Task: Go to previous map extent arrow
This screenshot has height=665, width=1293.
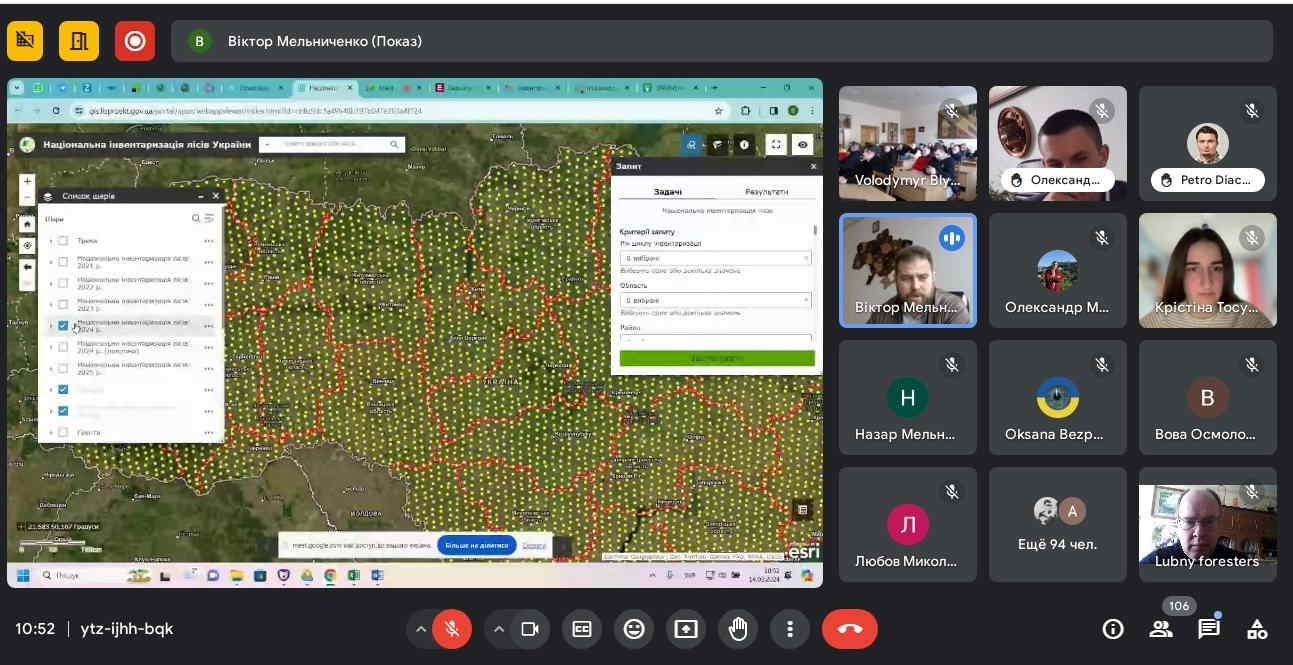Action: point(27,266)
